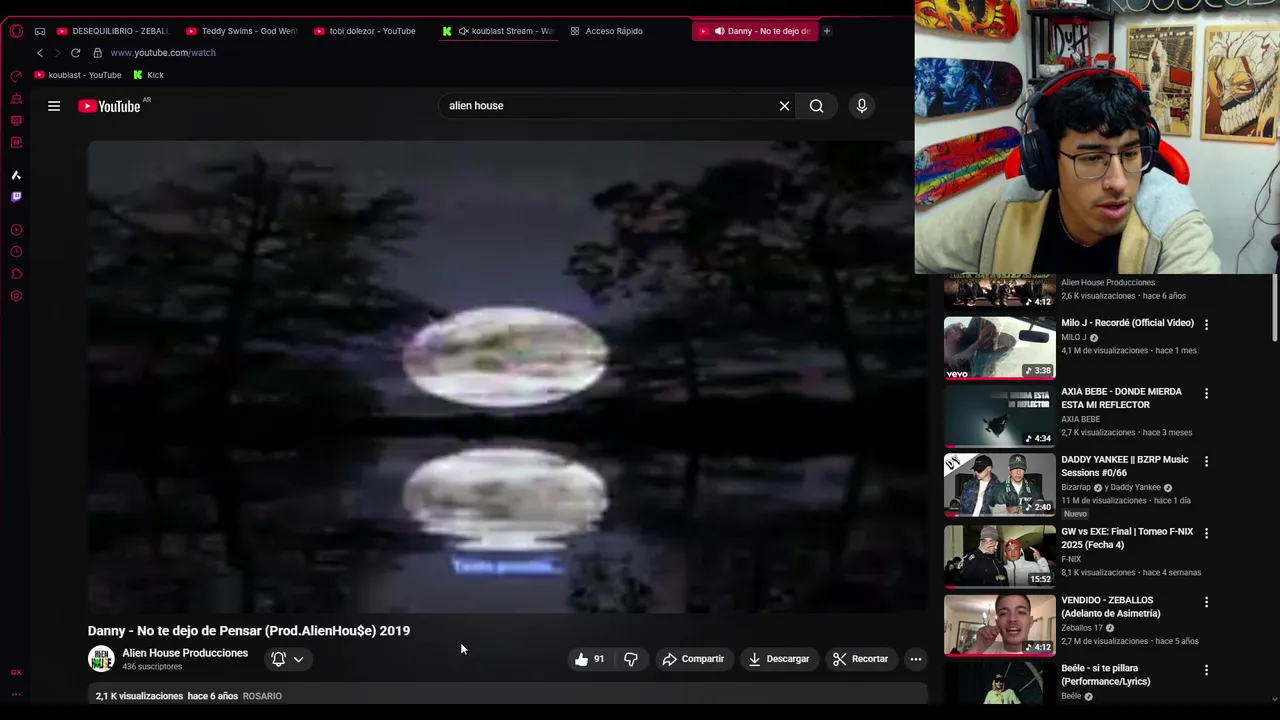Open GX Control speedometer panel in sidebar
Image resolution: width=1280 pixels, height=720 pixels.
16,76
